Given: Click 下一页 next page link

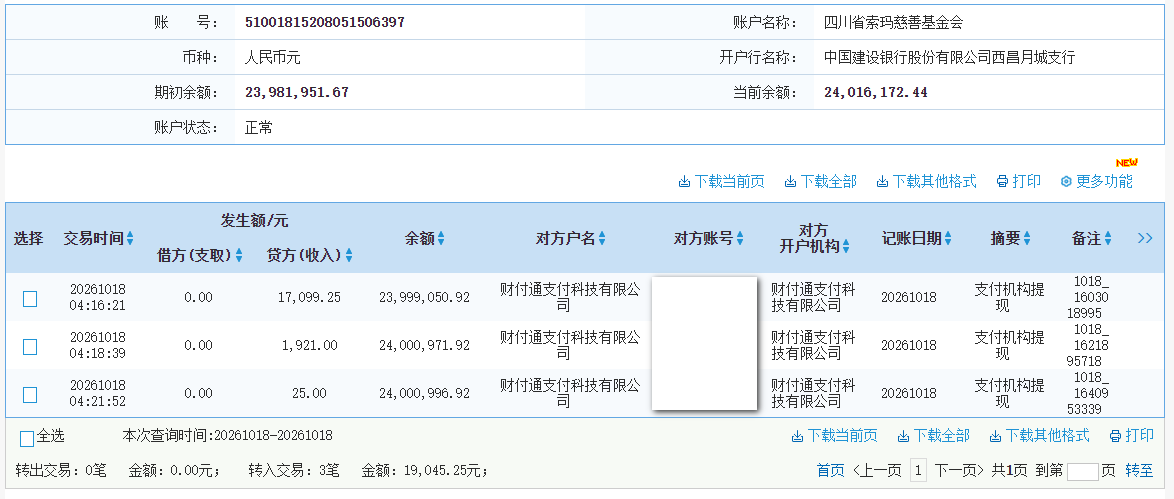Looking at the screenshot, I should coord(959,471).
